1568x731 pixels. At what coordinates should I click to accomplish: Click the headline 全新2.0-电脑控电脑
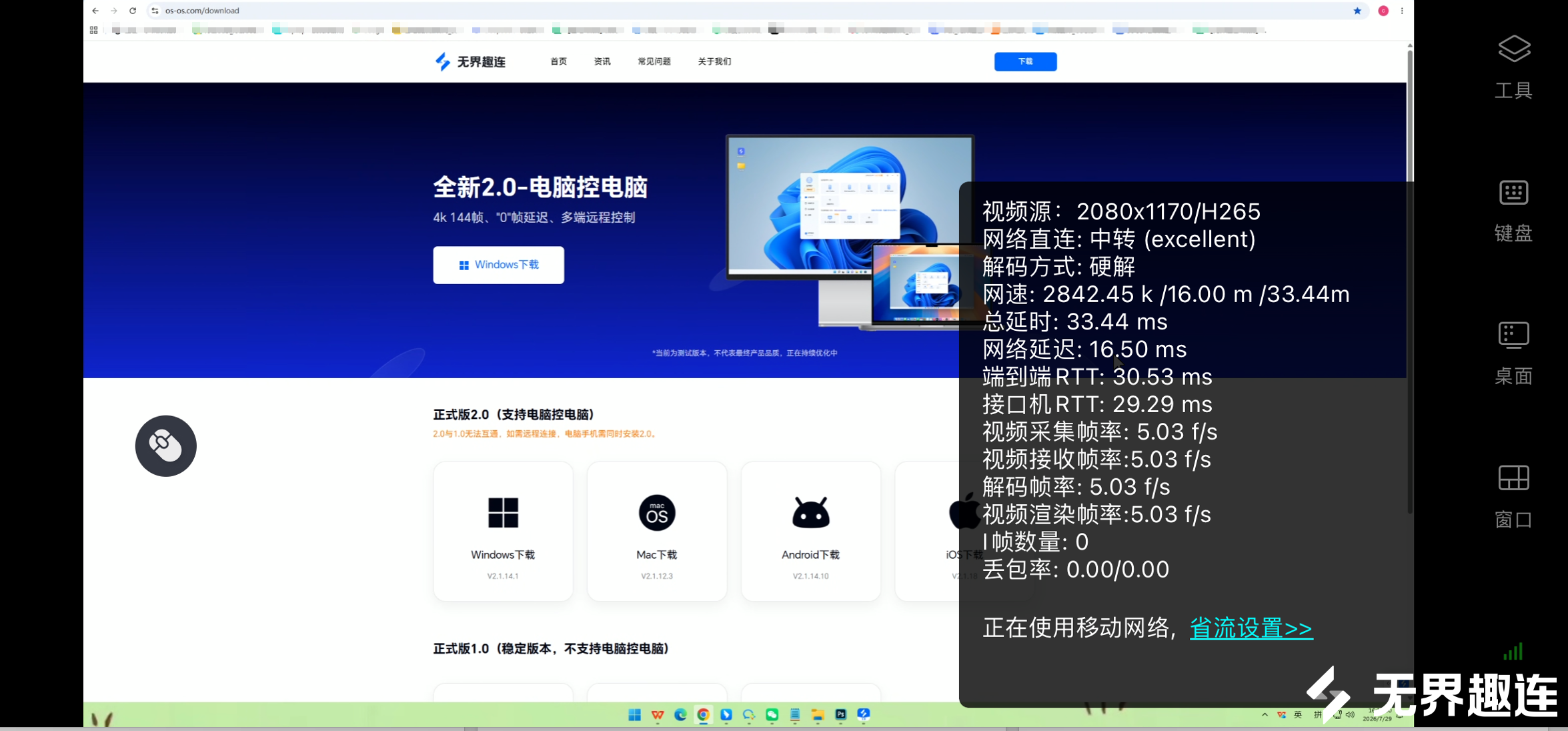click(x=540, y=187)
